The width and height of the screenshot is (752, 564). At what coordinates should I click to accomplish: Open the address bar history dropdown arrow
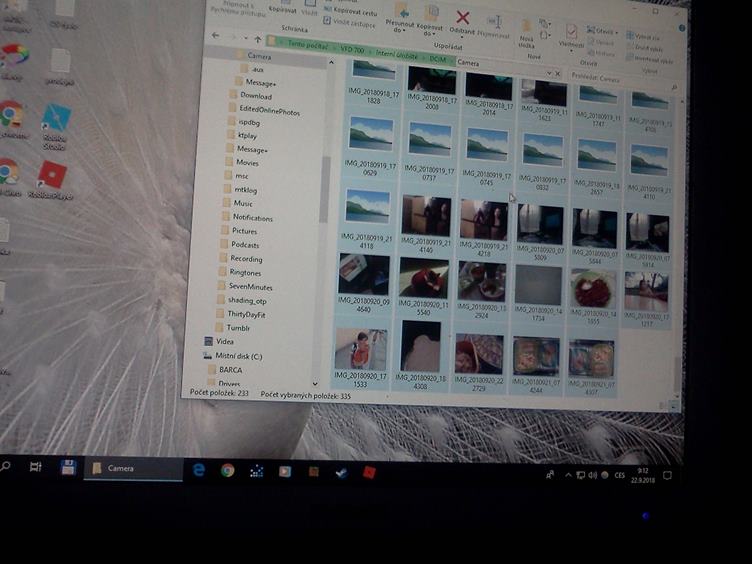click(x=549, y=72)
